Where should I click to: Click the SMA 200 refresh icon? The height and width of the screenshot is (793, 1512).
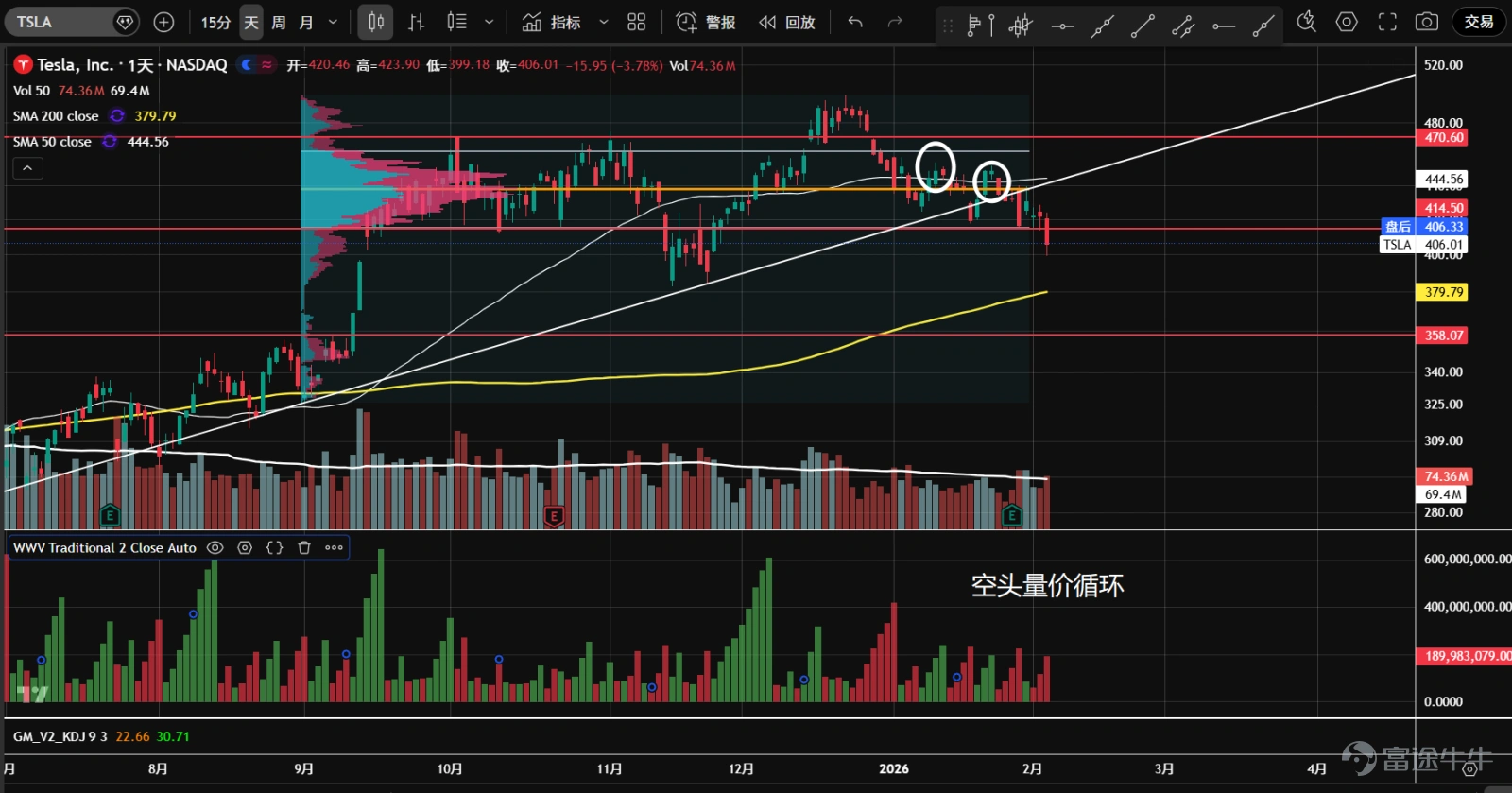117,115
